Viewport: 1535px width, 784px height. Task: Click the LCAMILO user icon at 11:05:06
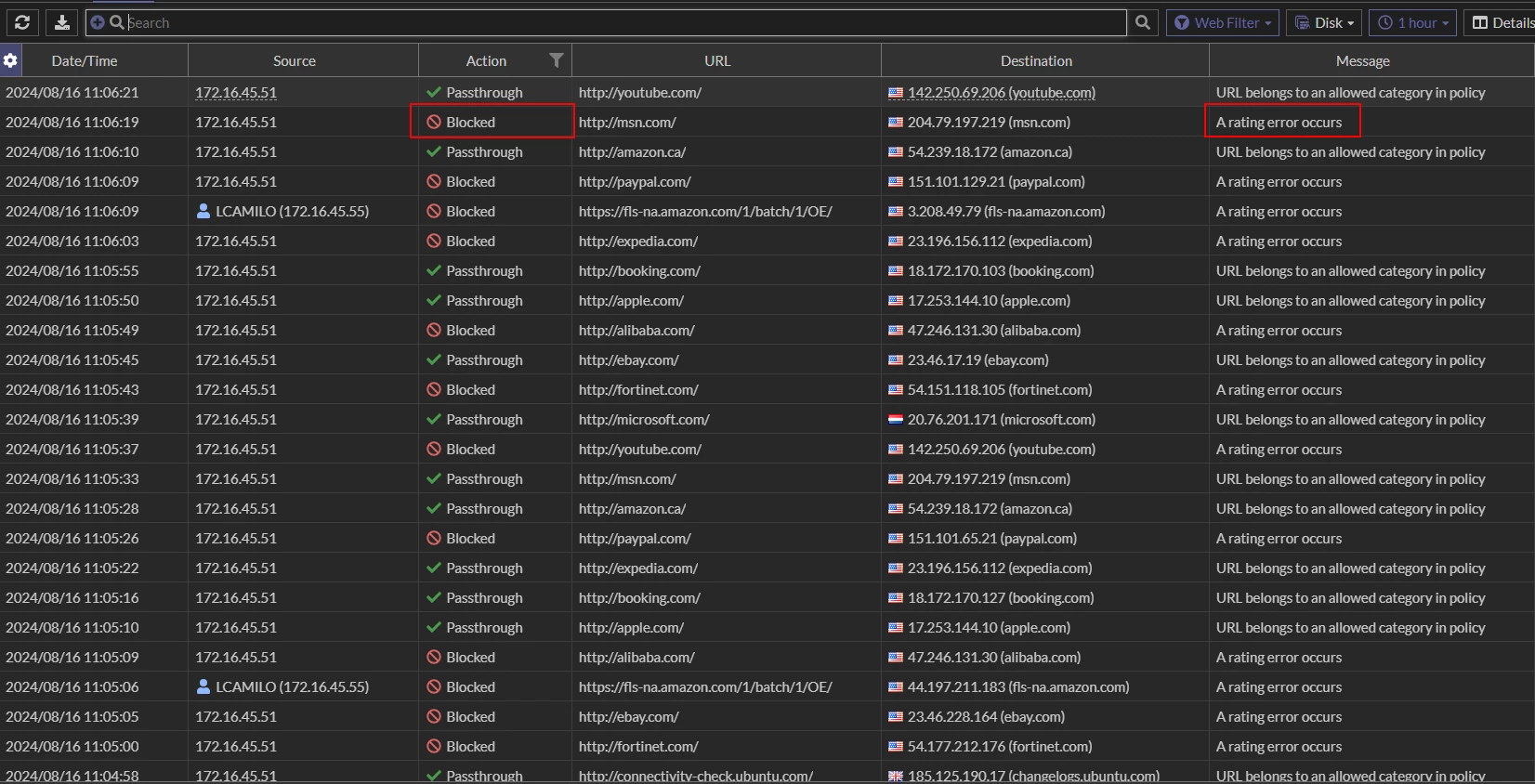point(203,686)
